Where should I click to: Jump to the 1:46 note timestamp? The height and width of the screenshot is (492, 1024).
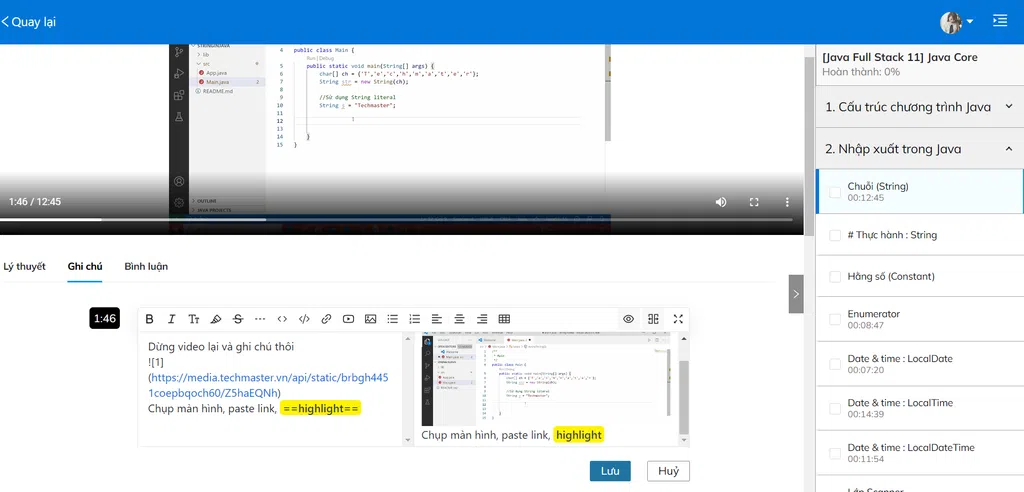(x=104, y=318)
